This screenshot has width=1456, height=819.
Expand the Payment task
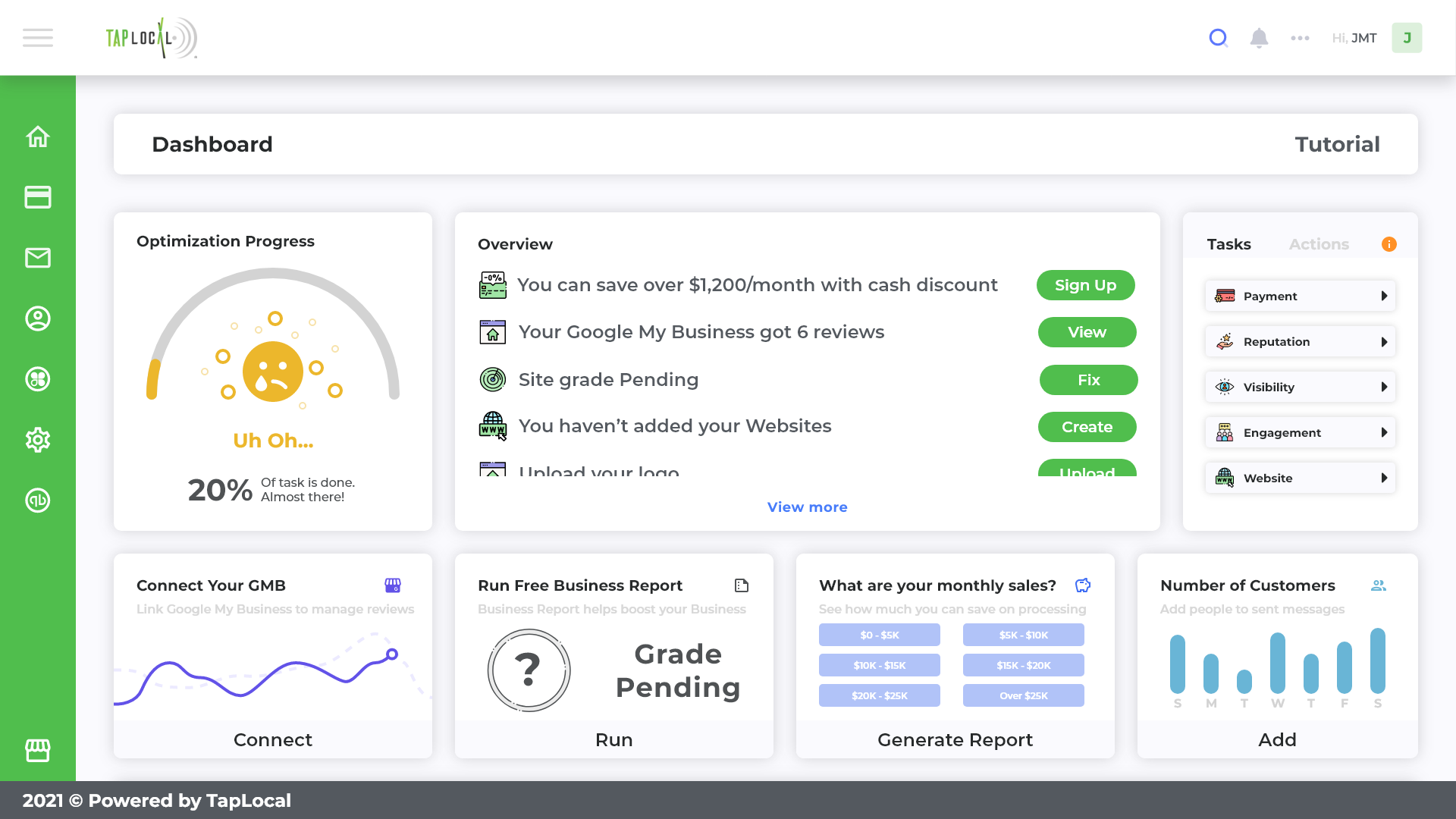pyautogui.click(x=1301, y=296)
